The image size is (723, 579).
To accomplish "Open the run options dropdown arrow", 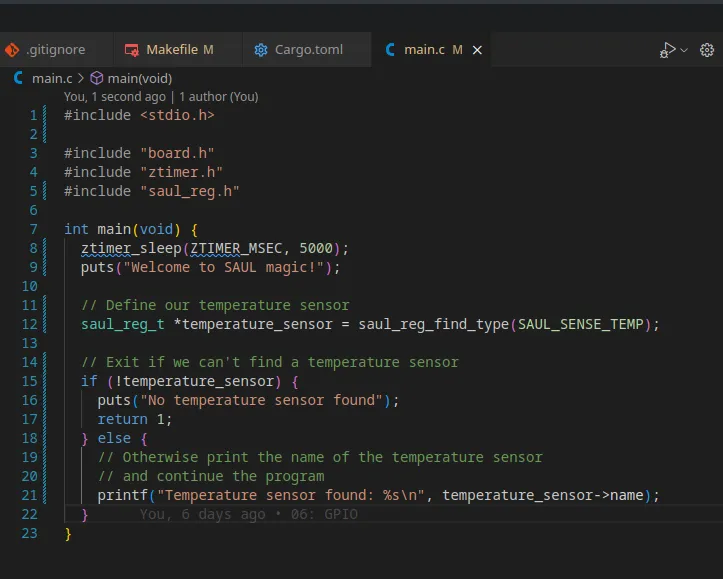I will pyautogui.click(x=684, y=50).
